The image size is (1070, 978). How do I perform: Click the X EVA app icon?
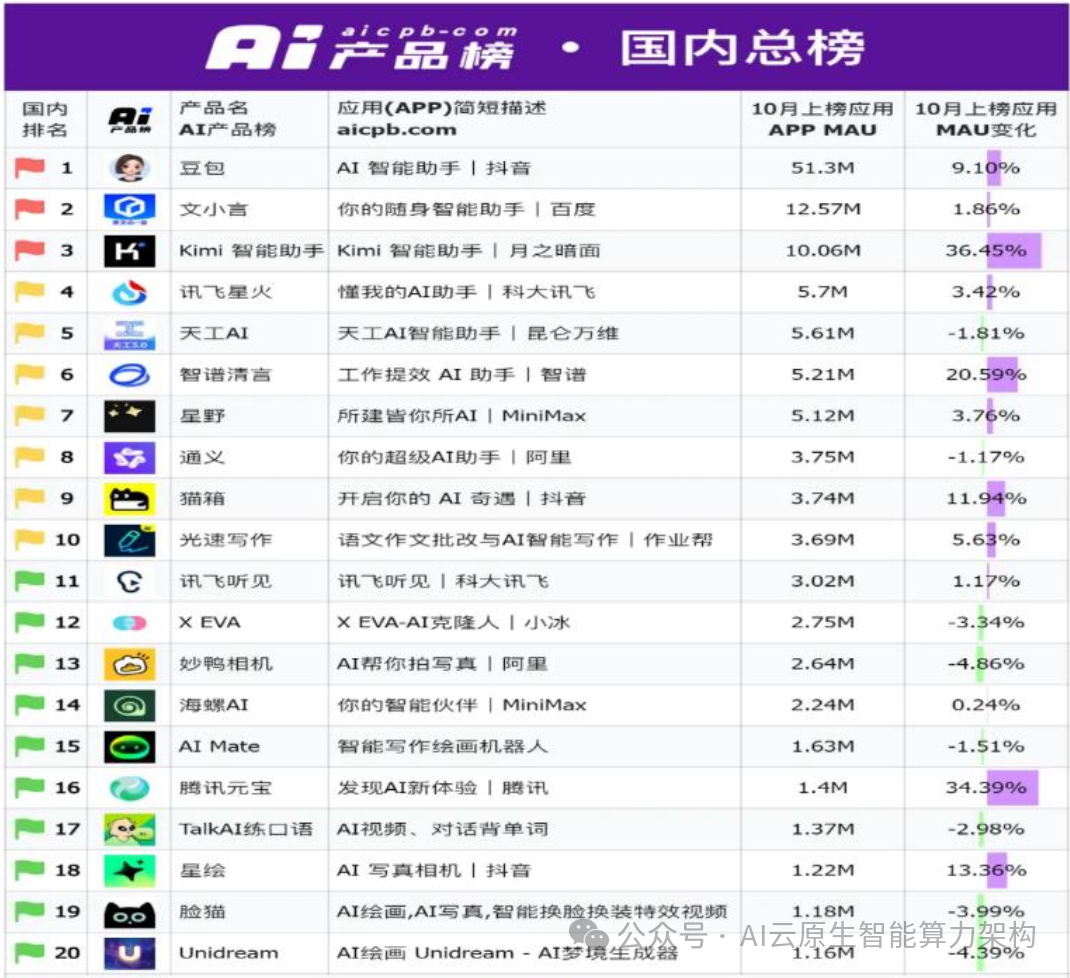[130, 622]
